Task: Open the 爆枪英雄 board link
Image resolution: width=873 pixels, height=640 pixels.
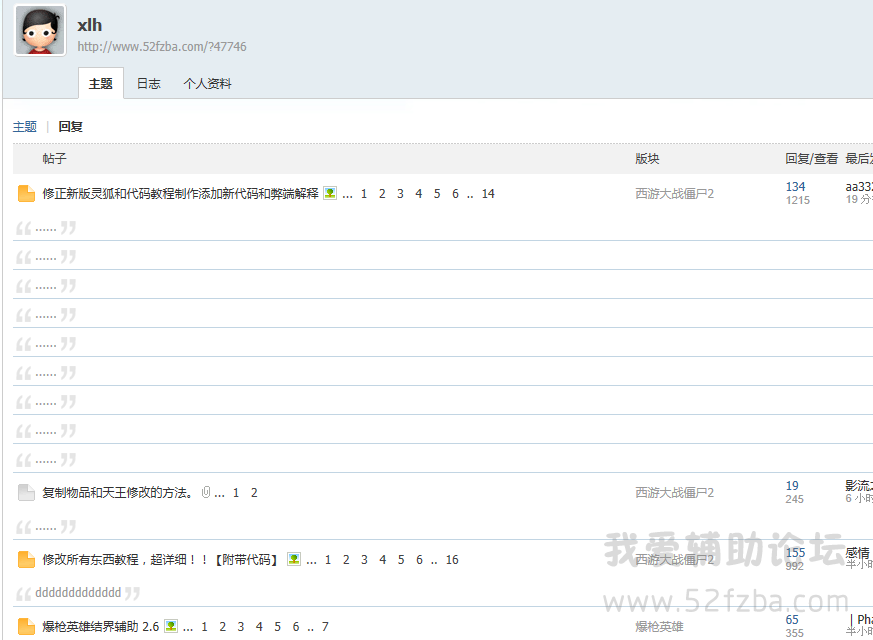Action: point(659,627)
